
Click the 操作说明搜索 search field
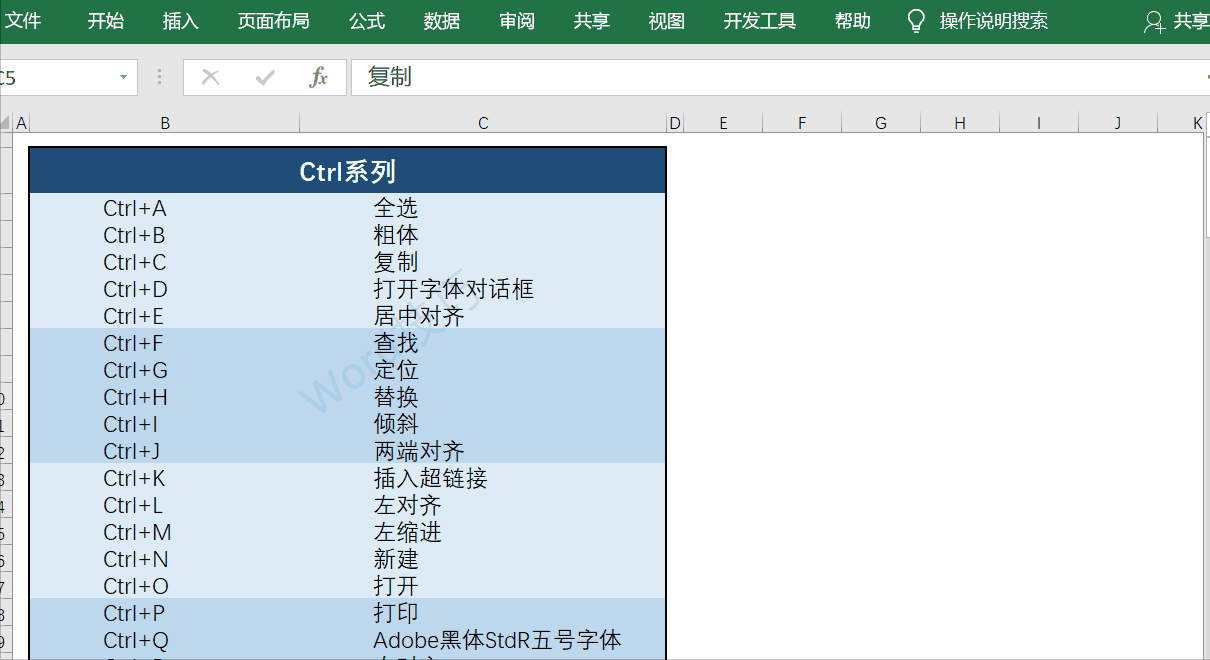[994, 21]
